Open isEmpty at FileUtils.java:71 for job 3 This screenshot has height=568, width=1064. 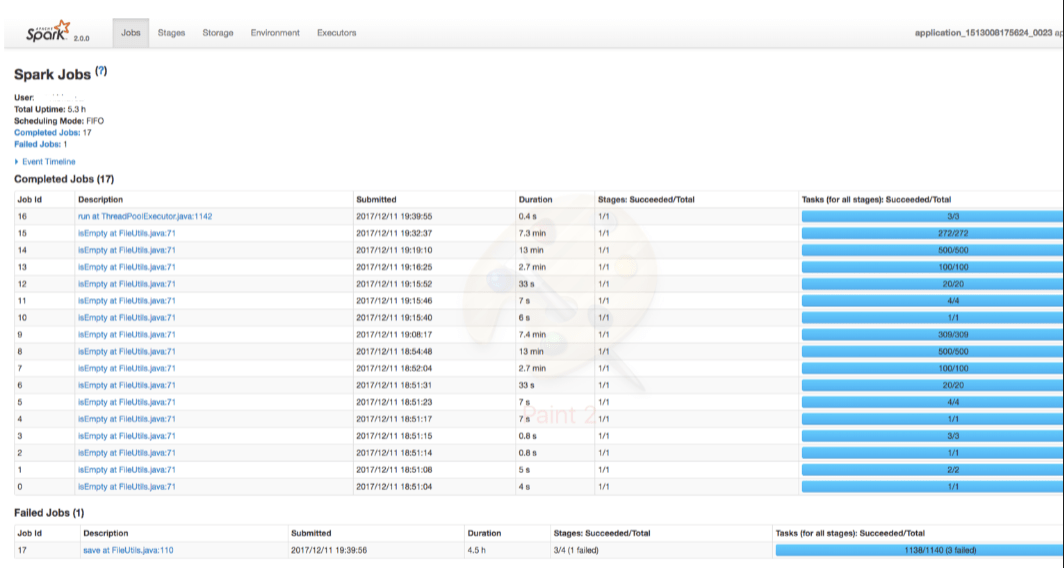point(127,436)
